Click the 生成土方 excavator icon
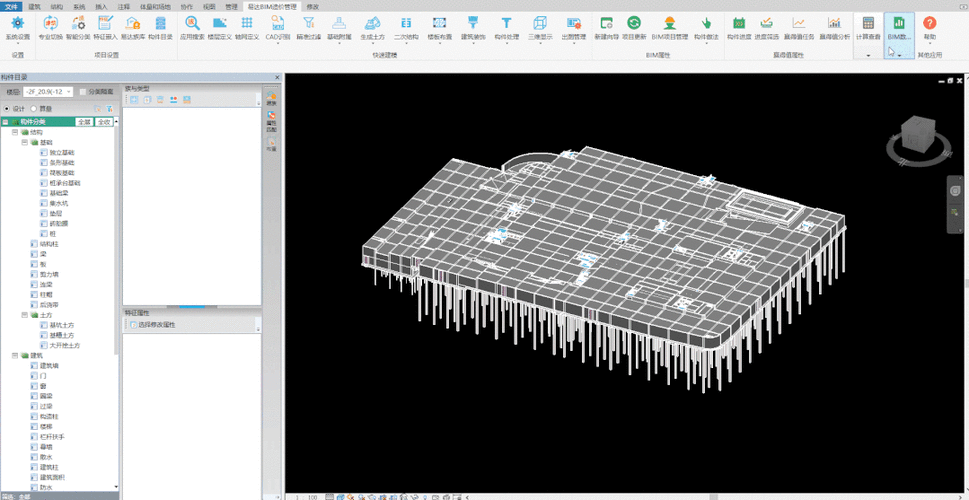Viewport: 969px width, 500px height. [x=371, y=23]
